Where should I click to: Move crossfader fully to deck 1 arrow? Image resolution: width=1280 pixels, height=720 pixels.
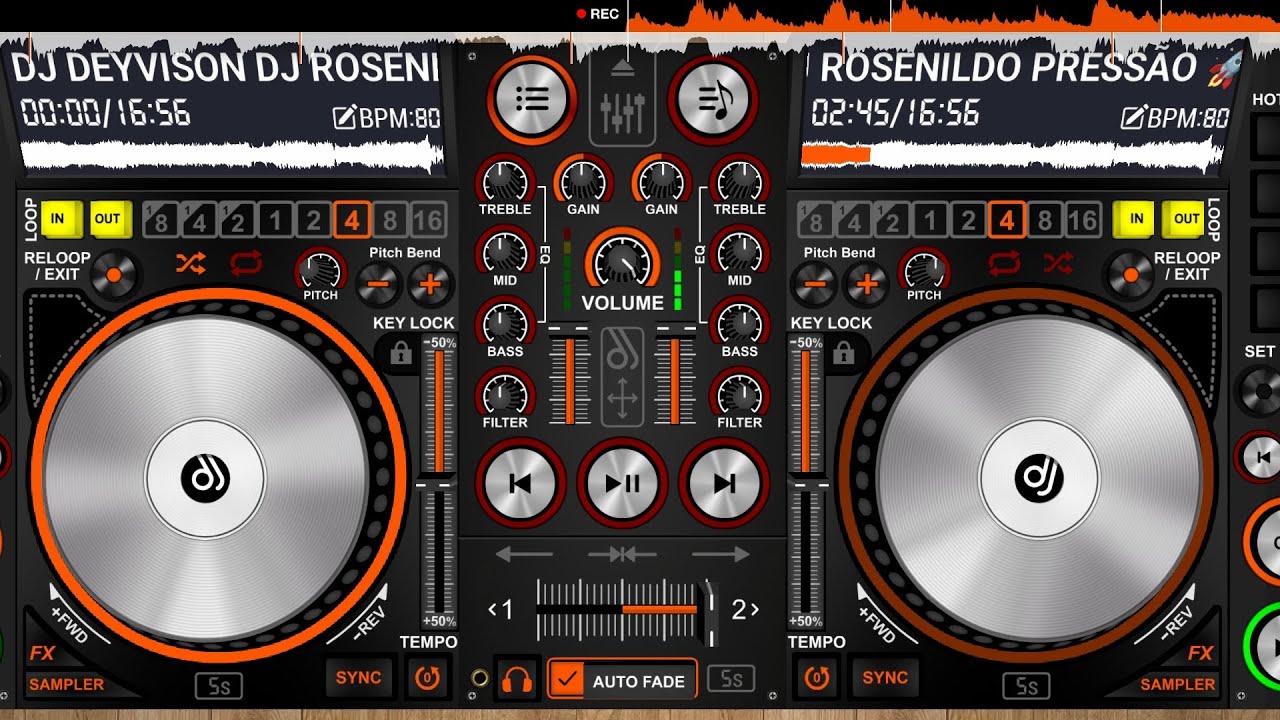[524, 553]
